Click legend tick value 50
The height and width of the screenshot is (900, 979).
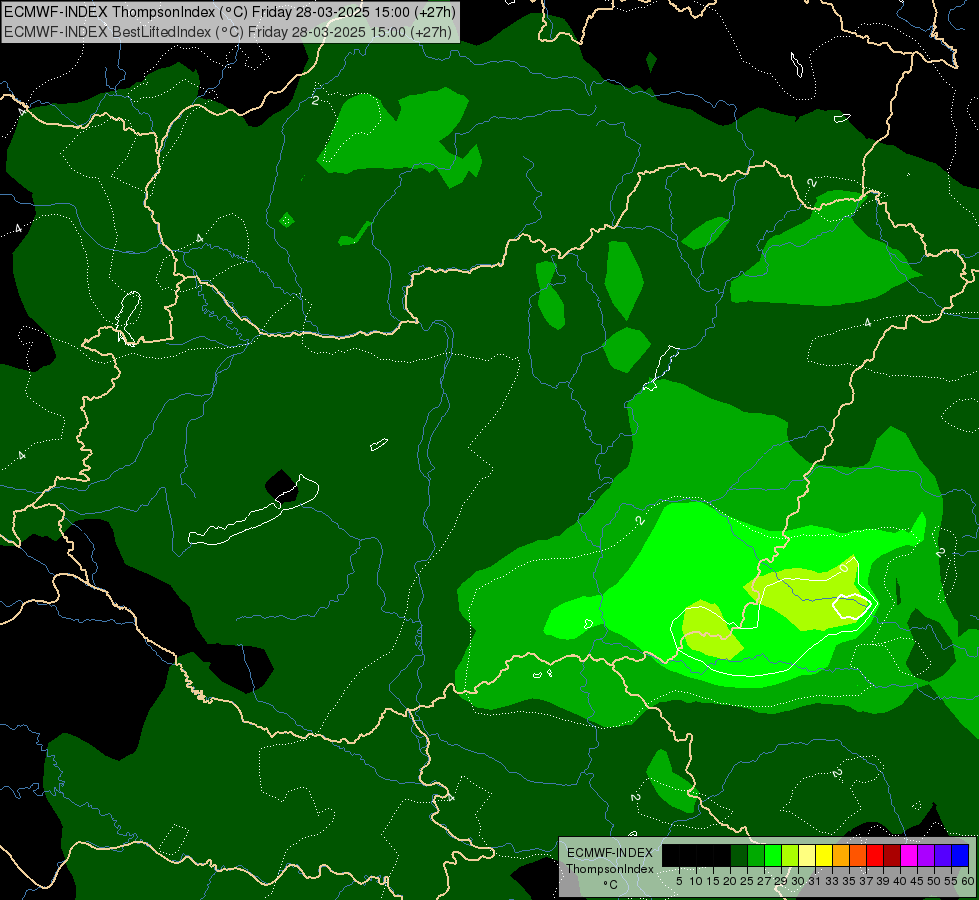click(934, 881)
